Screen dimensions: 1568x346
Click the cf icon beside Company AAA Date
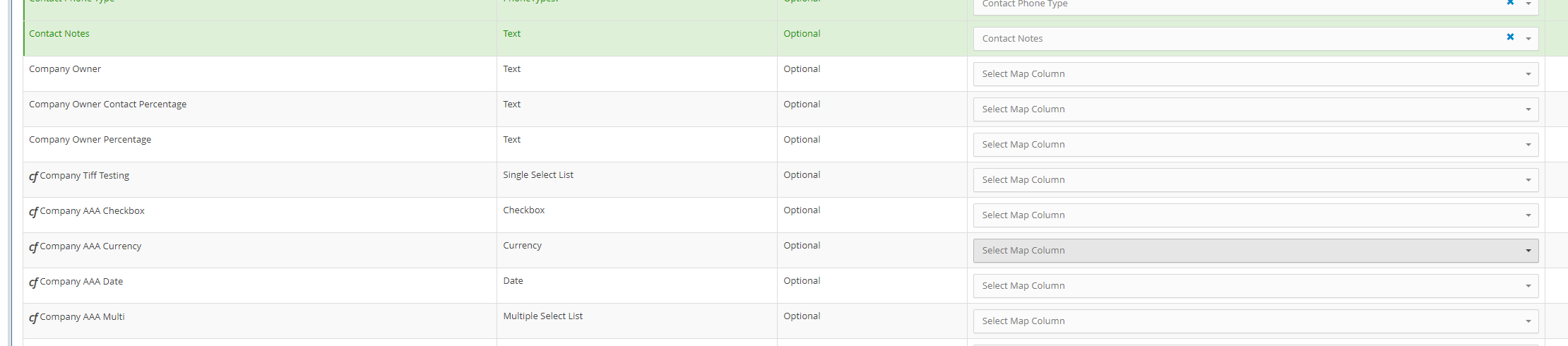[33, 282]
